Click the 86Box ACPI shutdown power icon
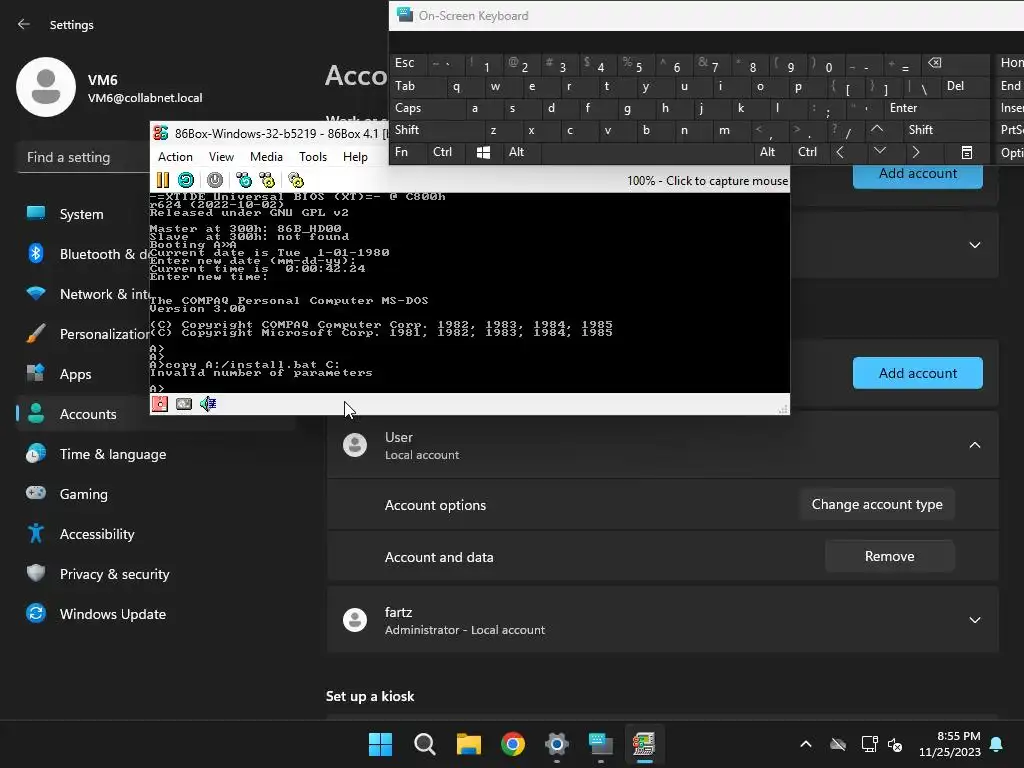 coord(215,180)
